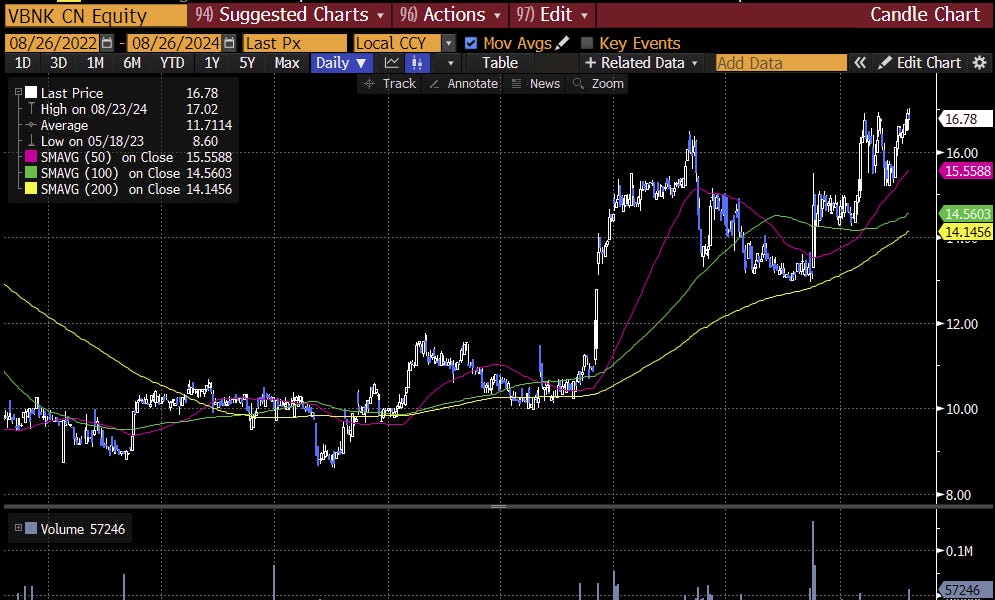Open the Daily interval dropdown
This screenshot has width=995, height=600.
340,62
